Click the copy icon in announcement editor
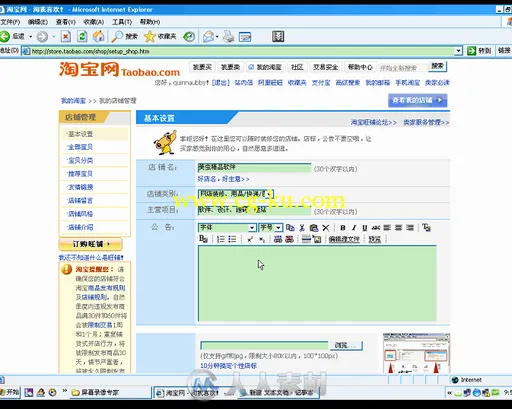Screen dimensions: 512x409 coord(290,228)
